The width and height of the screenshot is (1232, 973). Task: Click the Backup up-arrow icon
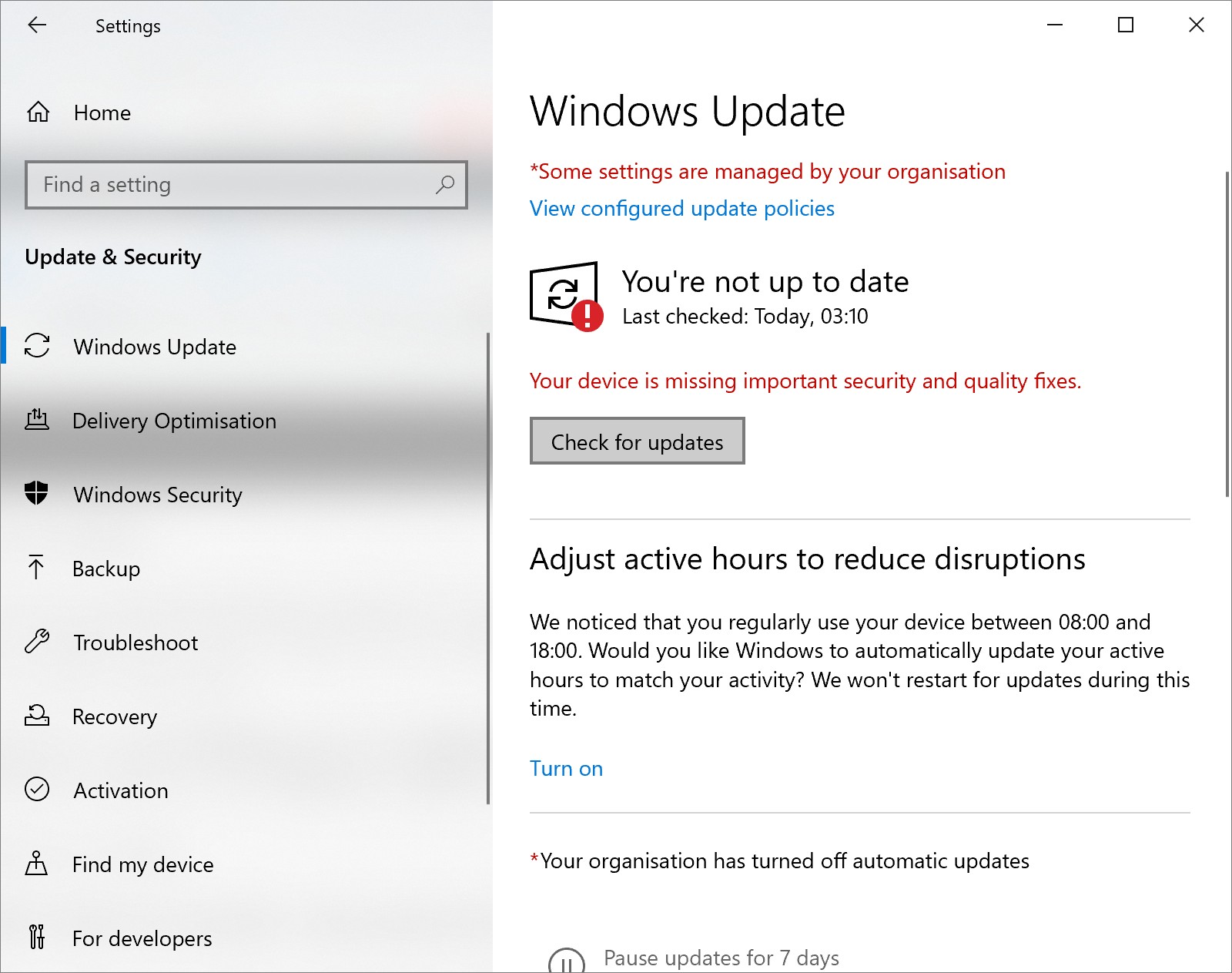[x=36, y=568]
